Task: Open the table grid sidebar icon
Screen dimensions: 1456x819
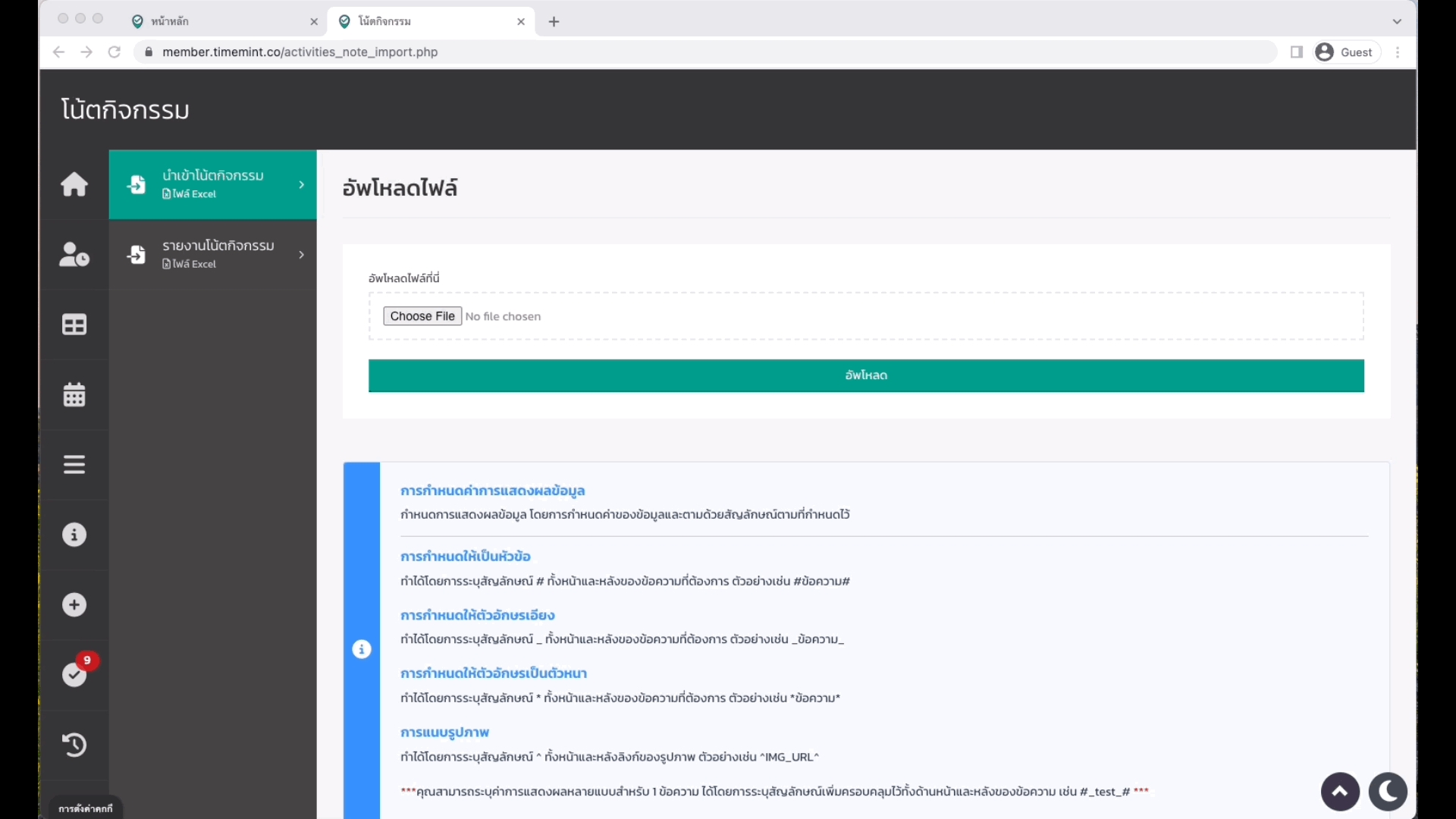Action: (74, 325)
